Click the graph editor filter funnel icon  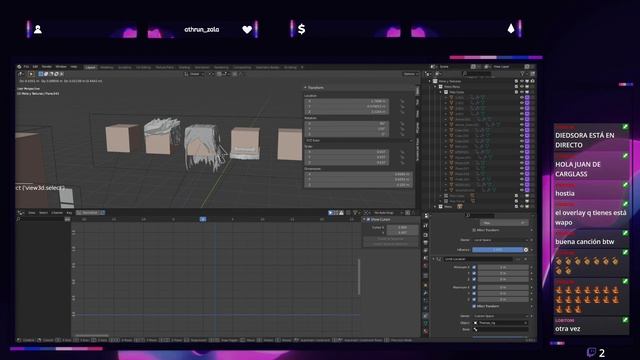pos(355,213)
